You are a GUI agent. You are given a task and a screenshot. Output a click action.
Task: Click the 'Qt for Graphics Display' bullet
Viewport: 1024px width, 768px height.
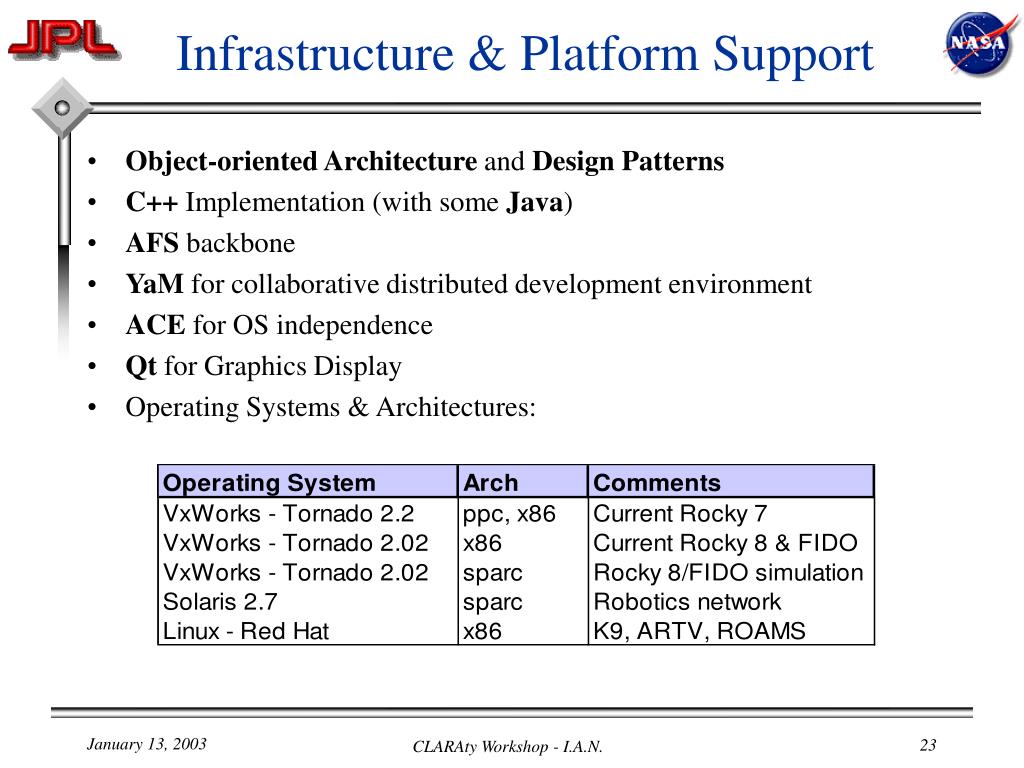pyautogui.click(x=263, y=366)
